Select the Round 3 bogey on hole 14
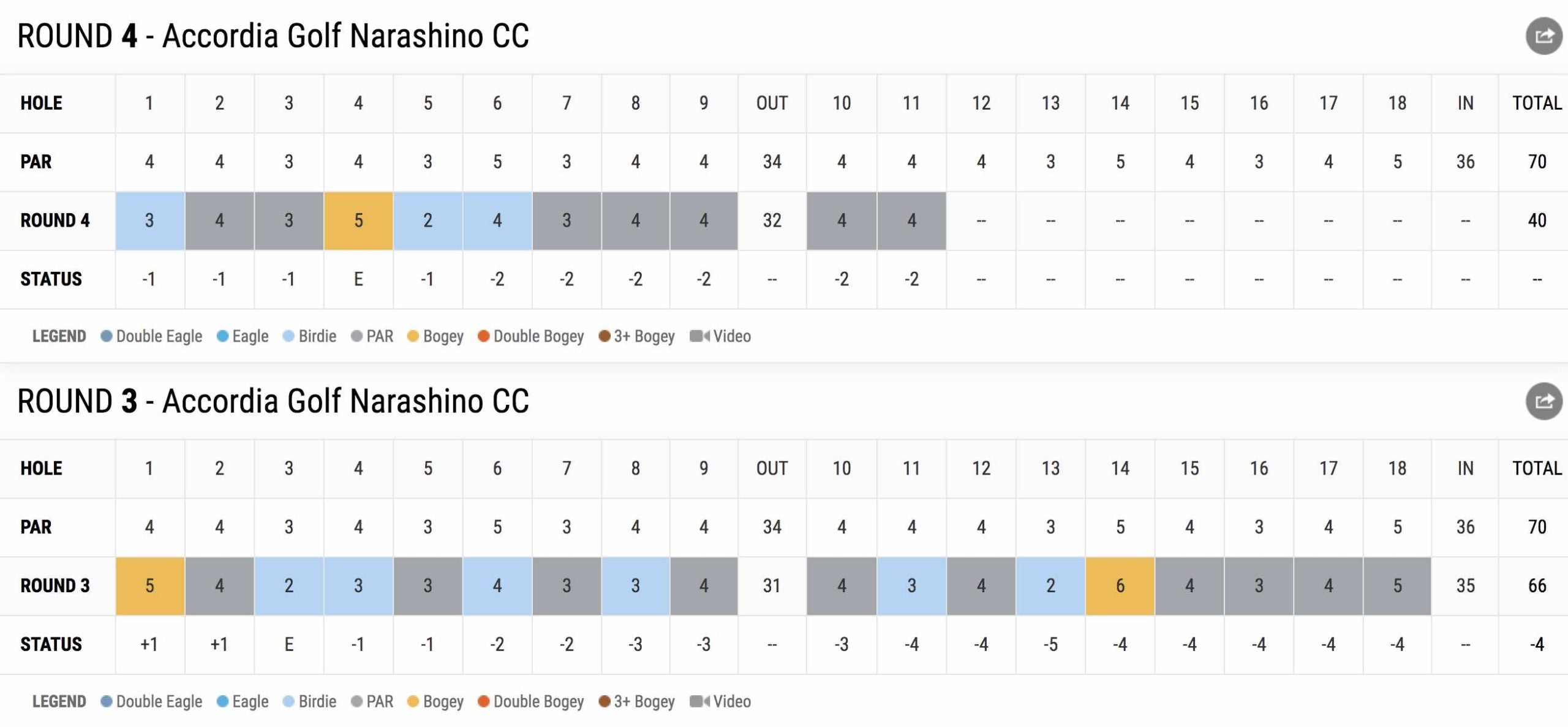Image resolution: width=1568 pixels, height=727 pixels. click(1120, 586)
